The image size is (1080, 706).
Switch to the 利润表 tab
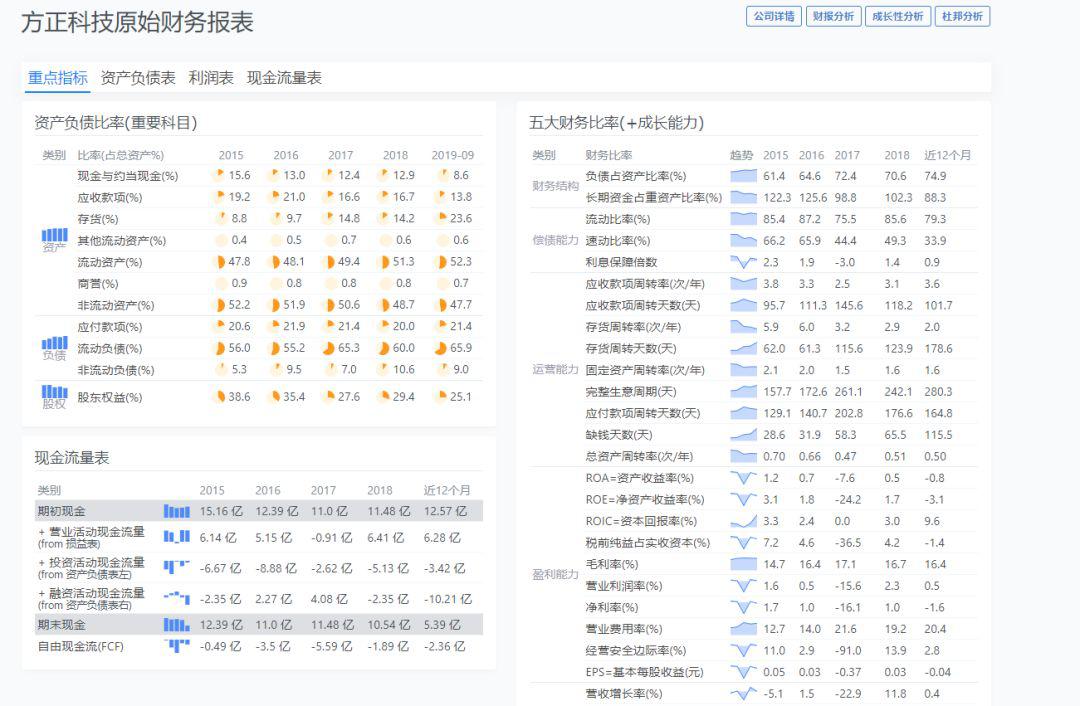211,78
